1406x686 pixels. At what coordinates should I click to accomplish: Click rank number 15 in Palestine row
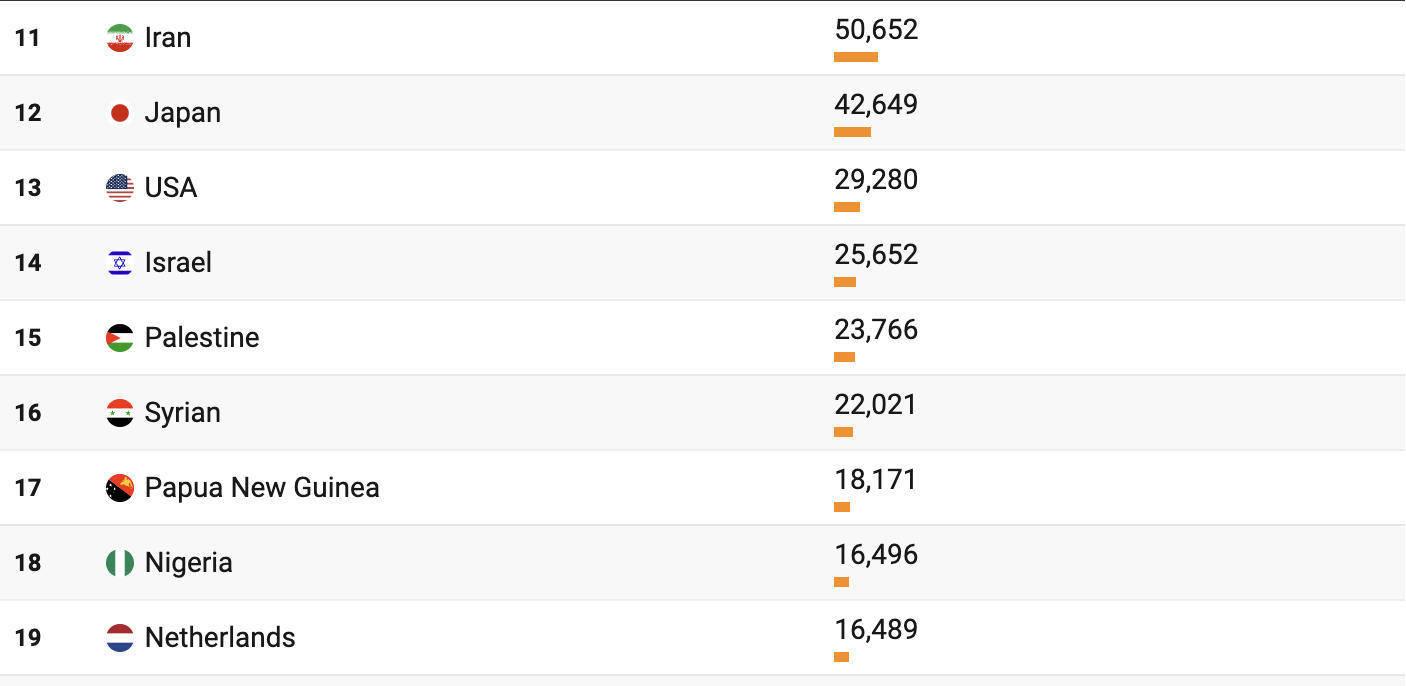coord(28,338)
